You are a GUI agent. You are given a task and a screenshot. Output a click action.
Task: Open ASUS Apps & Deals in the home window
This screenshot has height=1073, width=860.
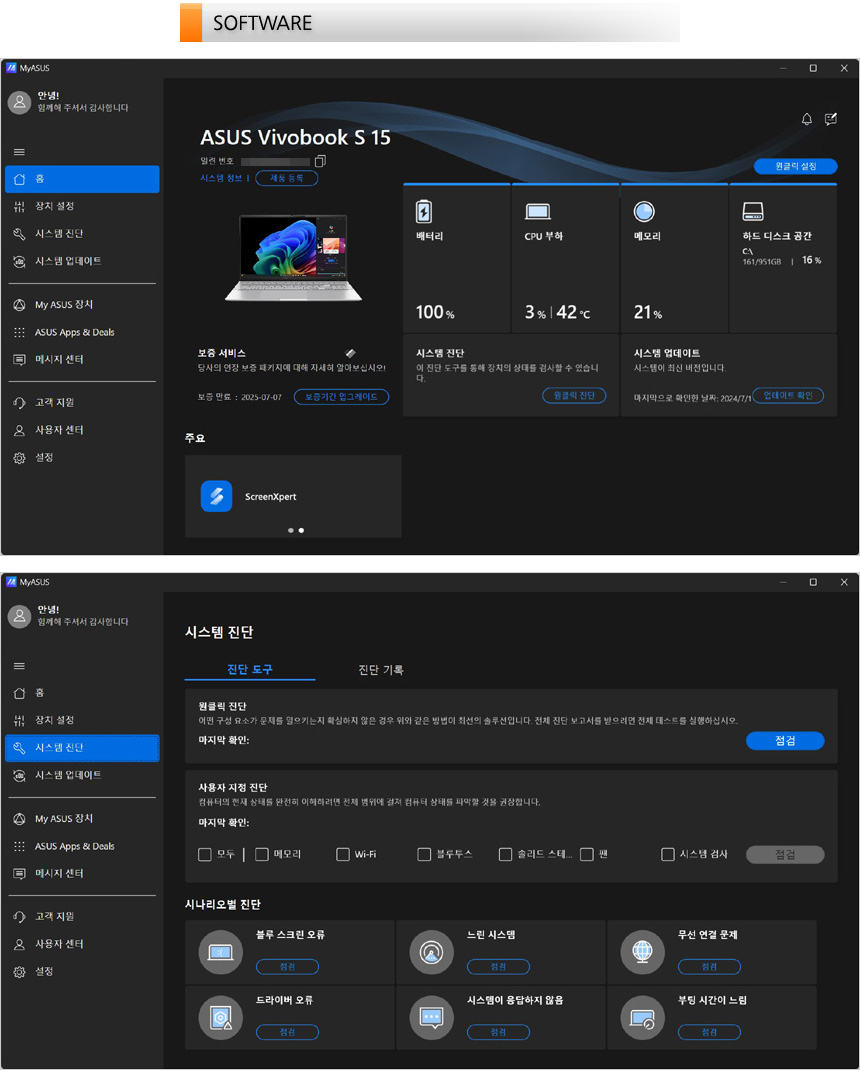(82, 333)
